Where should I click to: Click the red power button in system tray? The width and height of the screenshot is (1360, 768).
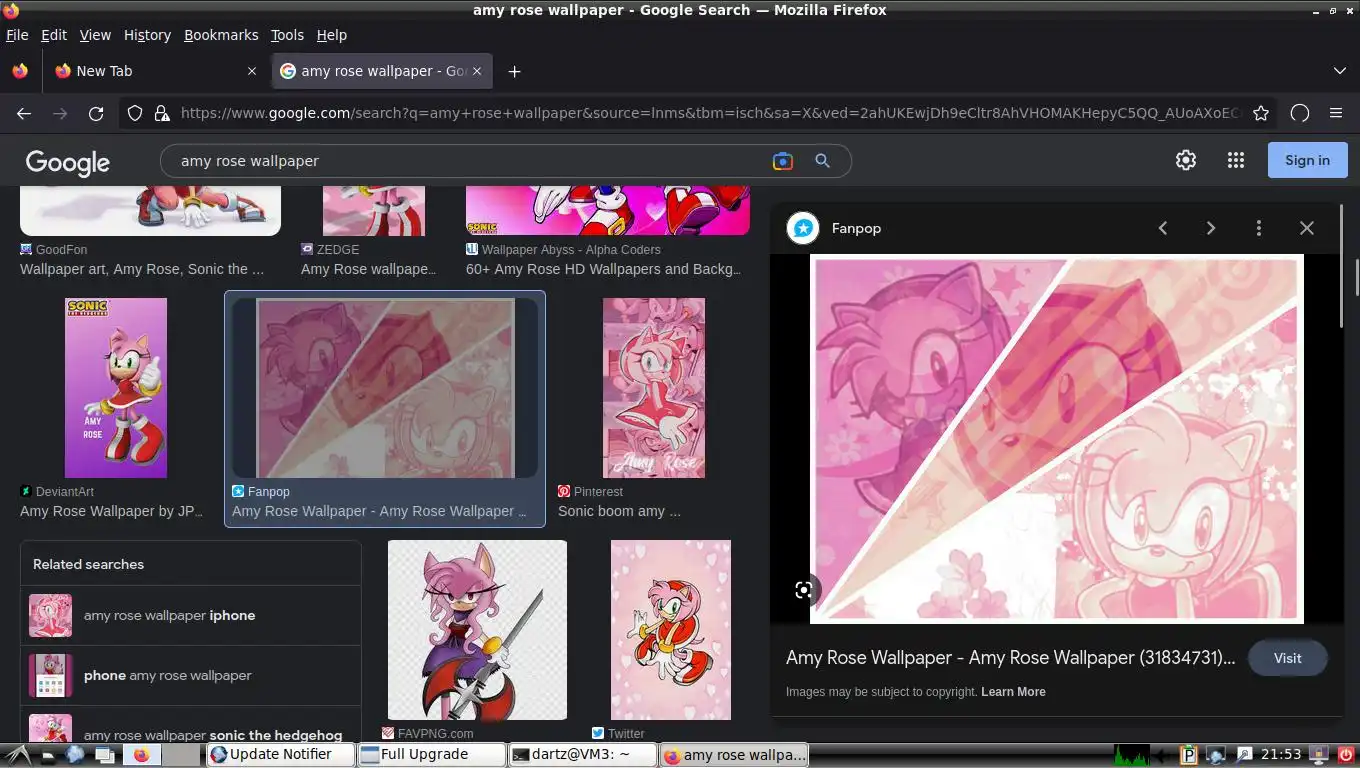point(1346,755)
